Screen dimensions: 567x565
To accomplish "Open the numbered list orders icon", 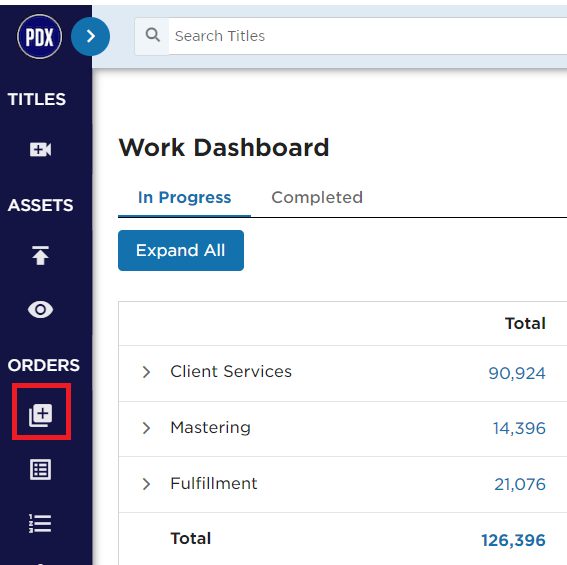I will click(x=40, y=523).
